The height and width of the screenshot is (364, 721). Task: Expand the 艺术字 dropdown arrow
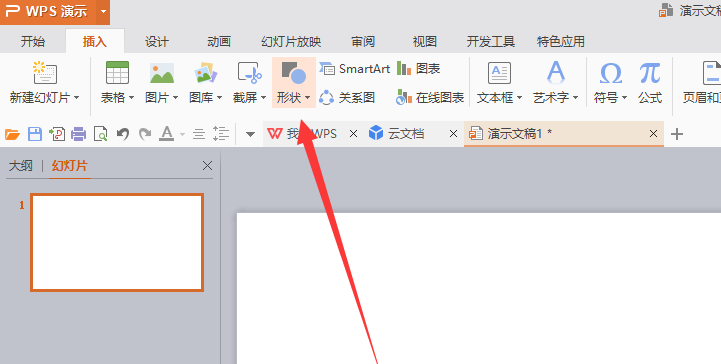point(576,98)
